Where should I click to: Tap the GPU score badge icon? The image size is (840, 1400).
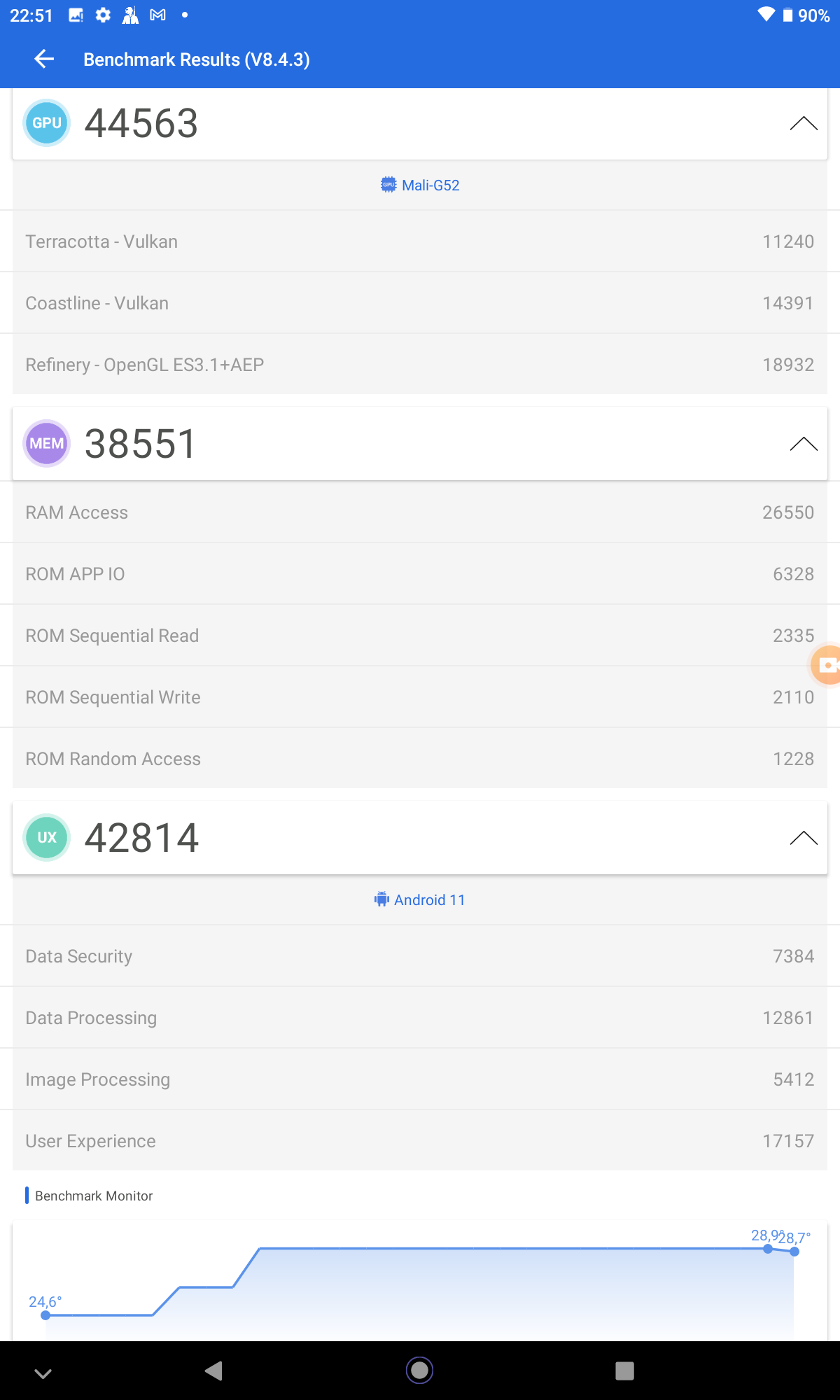[x=47, y=123]
